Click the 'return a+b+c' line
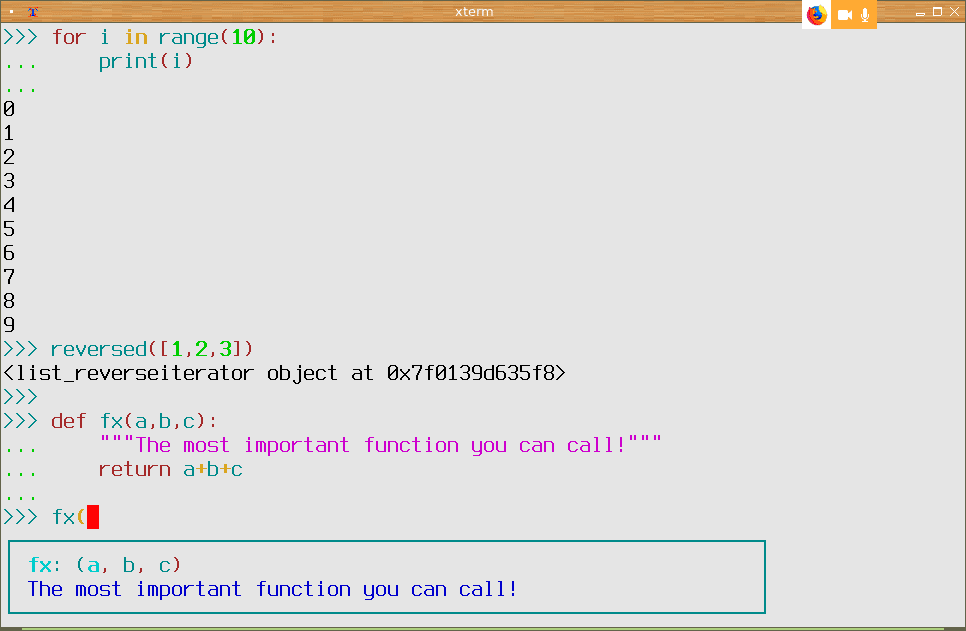This screenshot has width=966, height=631. pos(171,470)
